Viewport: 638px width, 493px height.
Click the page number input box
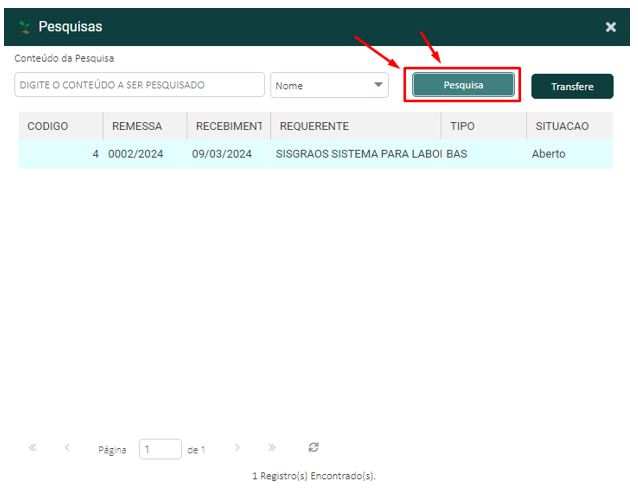160,450
